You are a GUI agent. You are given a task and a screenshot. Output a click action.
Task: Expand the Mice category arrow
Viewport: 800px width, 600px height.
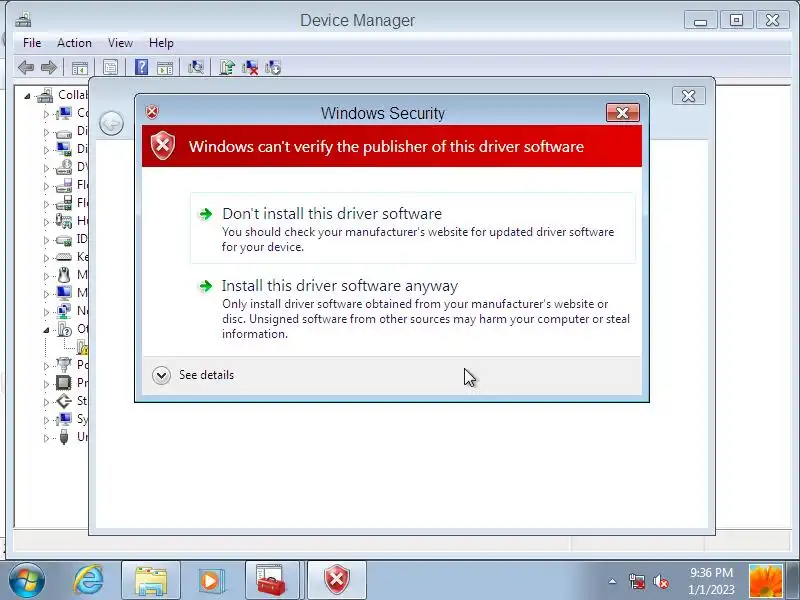(x=46, y=276)
